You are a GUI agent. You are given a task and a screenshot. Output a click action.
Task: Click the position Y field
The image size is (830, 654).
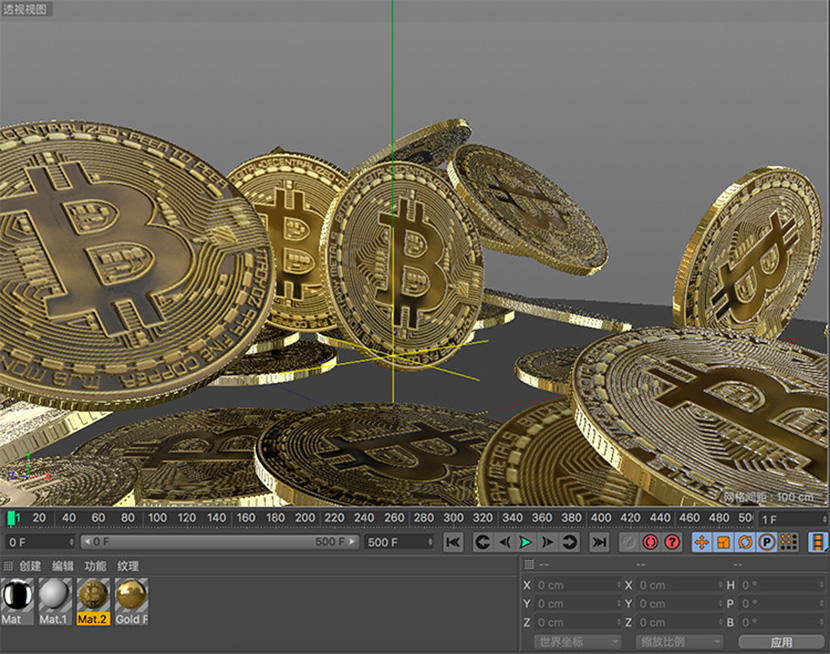pyautogui.click(x=578, y=604)
